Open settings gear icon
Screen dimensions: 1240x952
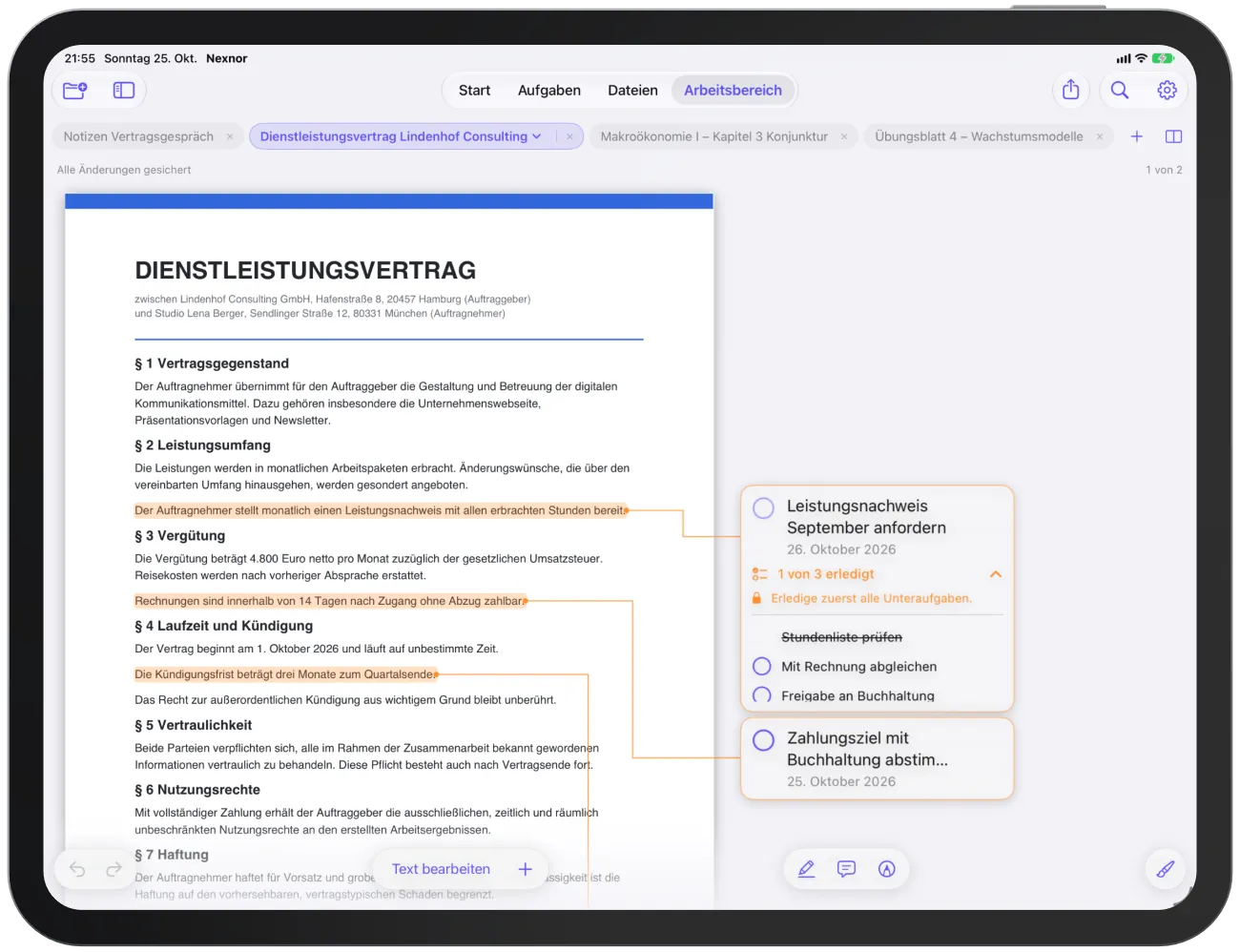1167,90
